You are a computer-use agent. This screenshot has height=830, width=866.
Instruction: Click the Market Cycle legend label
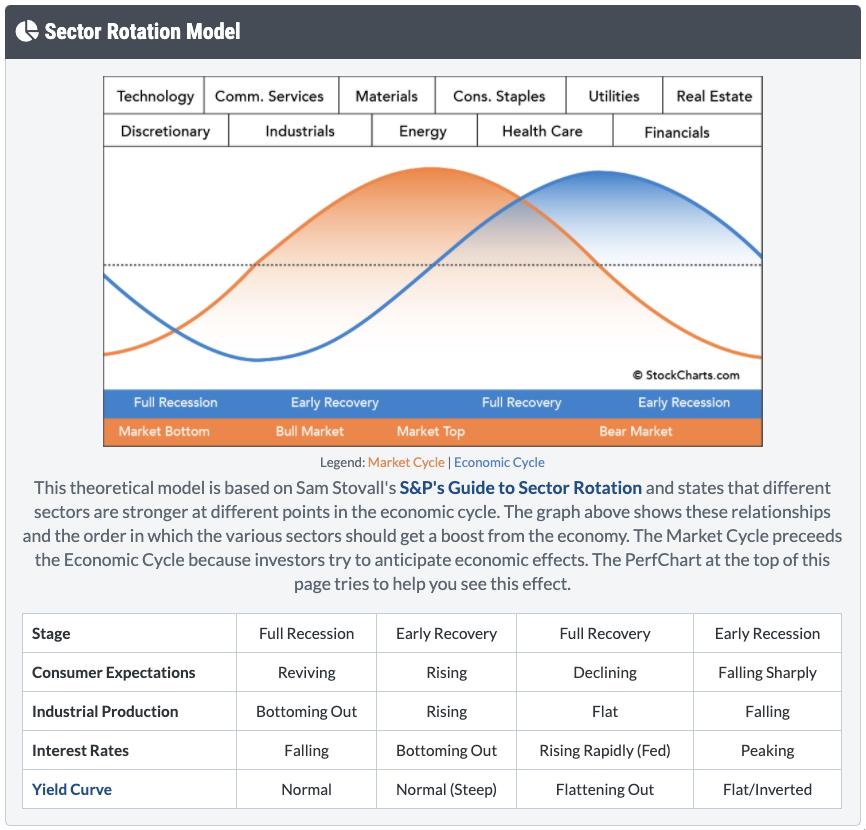pyautogui.click(x=406, y=462)
